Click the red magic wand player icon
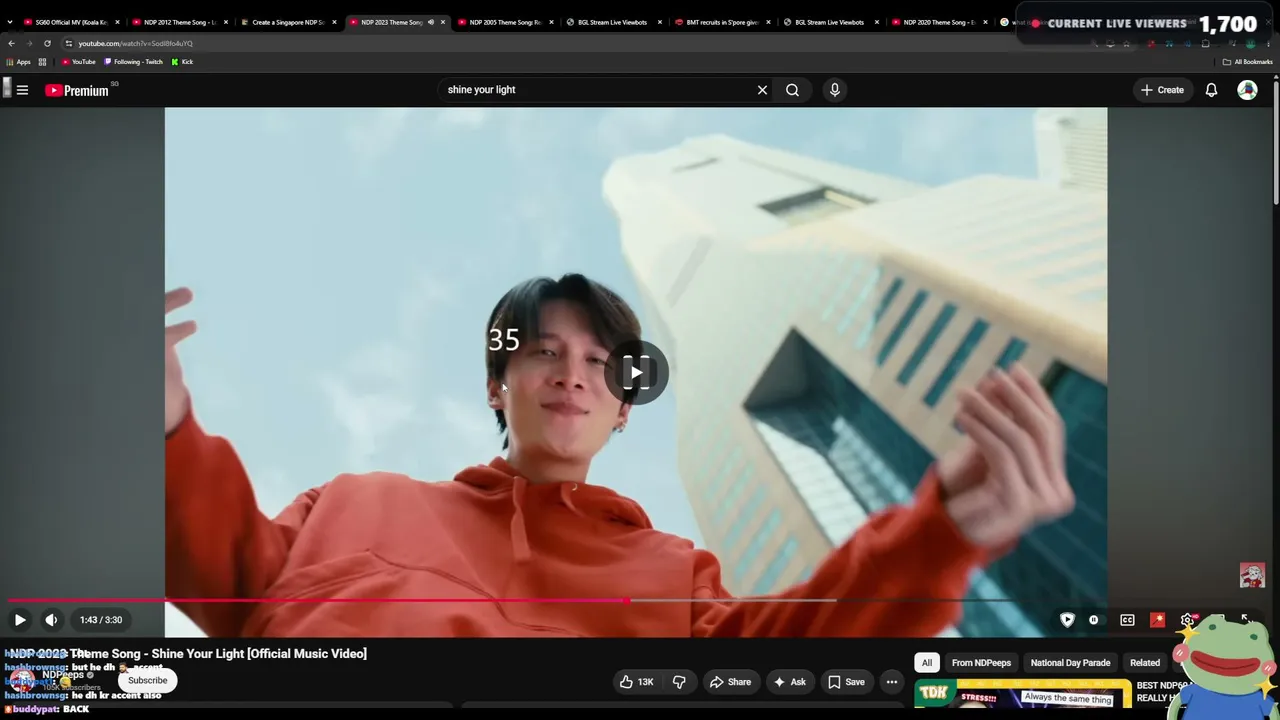The width and height of the screenshot is (1280, 720). coord(1158,620)
